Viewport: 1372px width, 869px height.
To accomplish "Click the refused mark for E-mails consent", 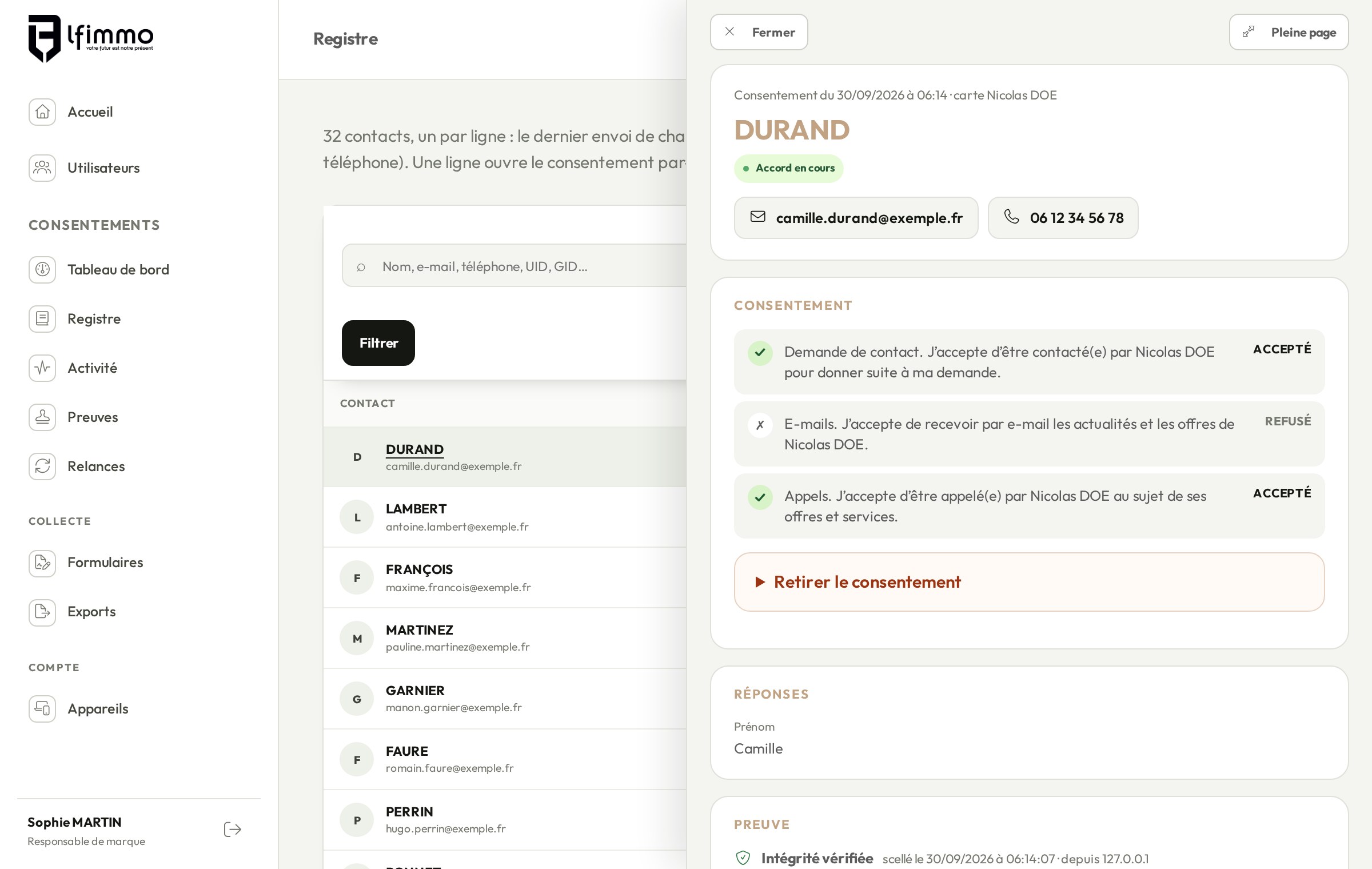I will click(760, 425).
